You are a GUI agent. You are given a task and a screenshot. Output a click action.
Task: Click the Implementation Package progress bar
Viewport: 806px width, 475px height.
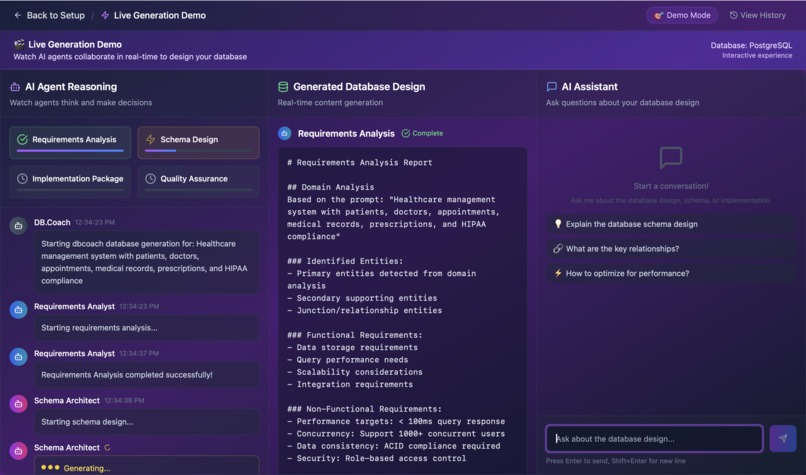(x=70, y=190)
